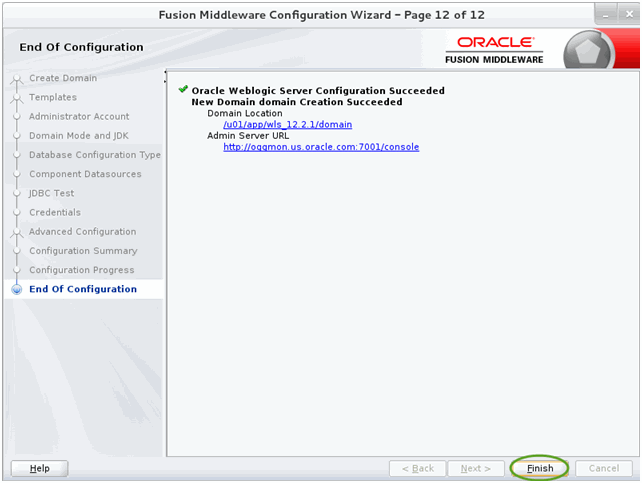Open the domain location path link
The height and width of the screenshot is (483, 642).
tap(287, 124)
